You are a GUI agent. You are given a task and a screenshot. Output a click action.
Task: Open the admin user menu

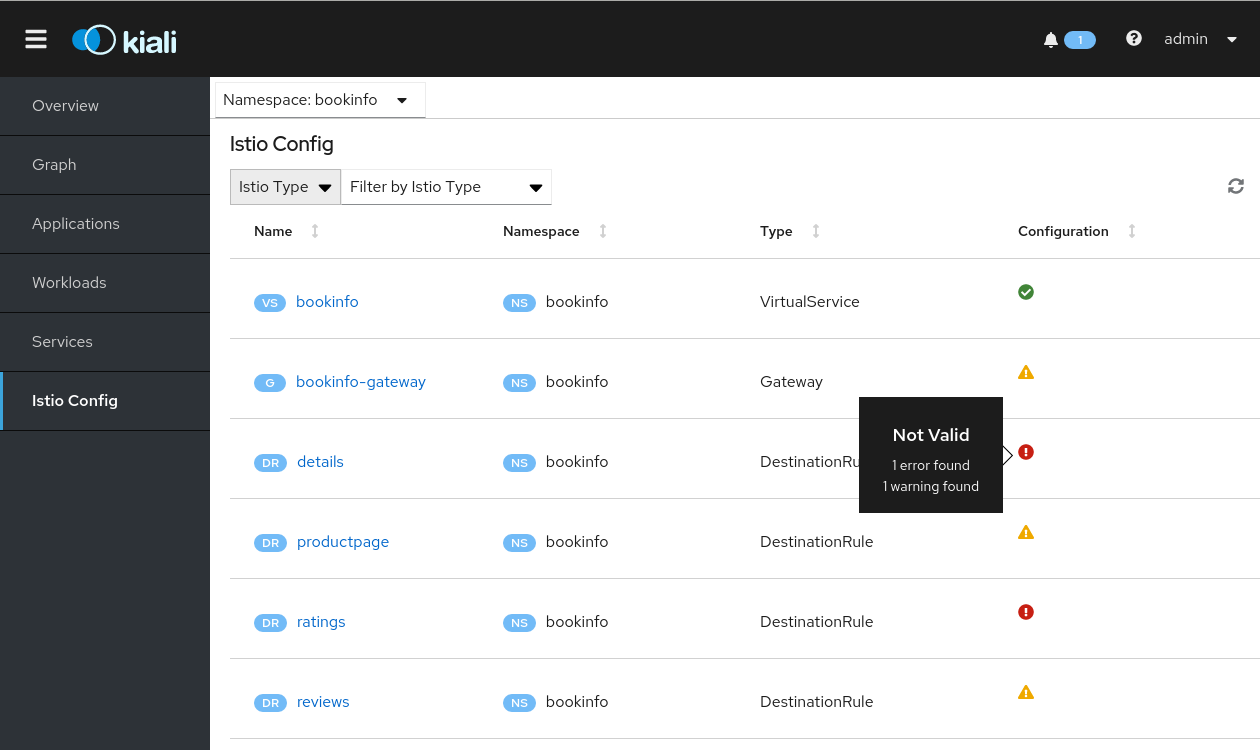(x=1201, y=39)
